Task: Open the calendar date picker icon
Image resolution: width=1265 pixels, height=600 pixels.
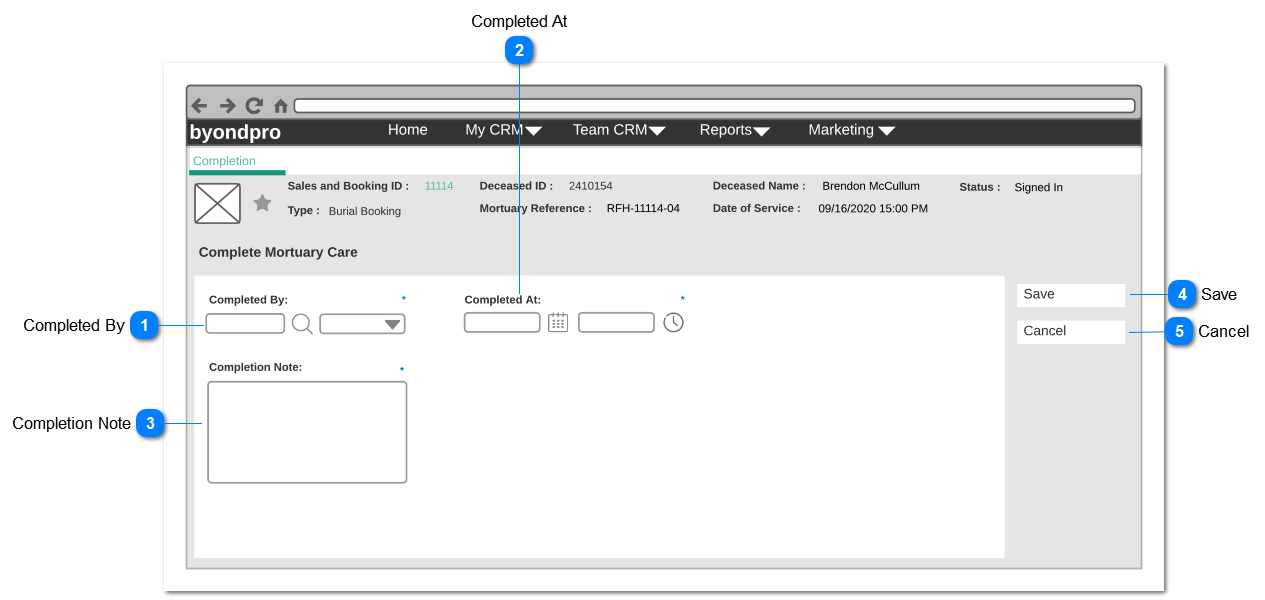Action: tap(558, 322)
